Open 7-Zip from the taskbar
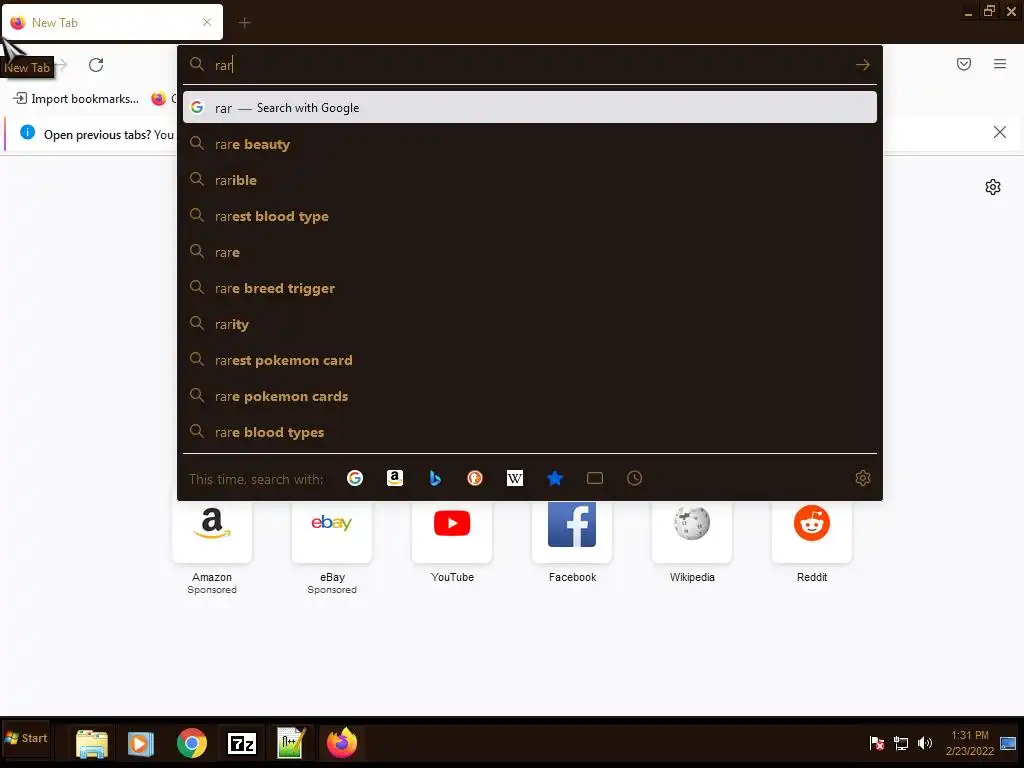The image size is (1024, 768). tap(242, 743)
